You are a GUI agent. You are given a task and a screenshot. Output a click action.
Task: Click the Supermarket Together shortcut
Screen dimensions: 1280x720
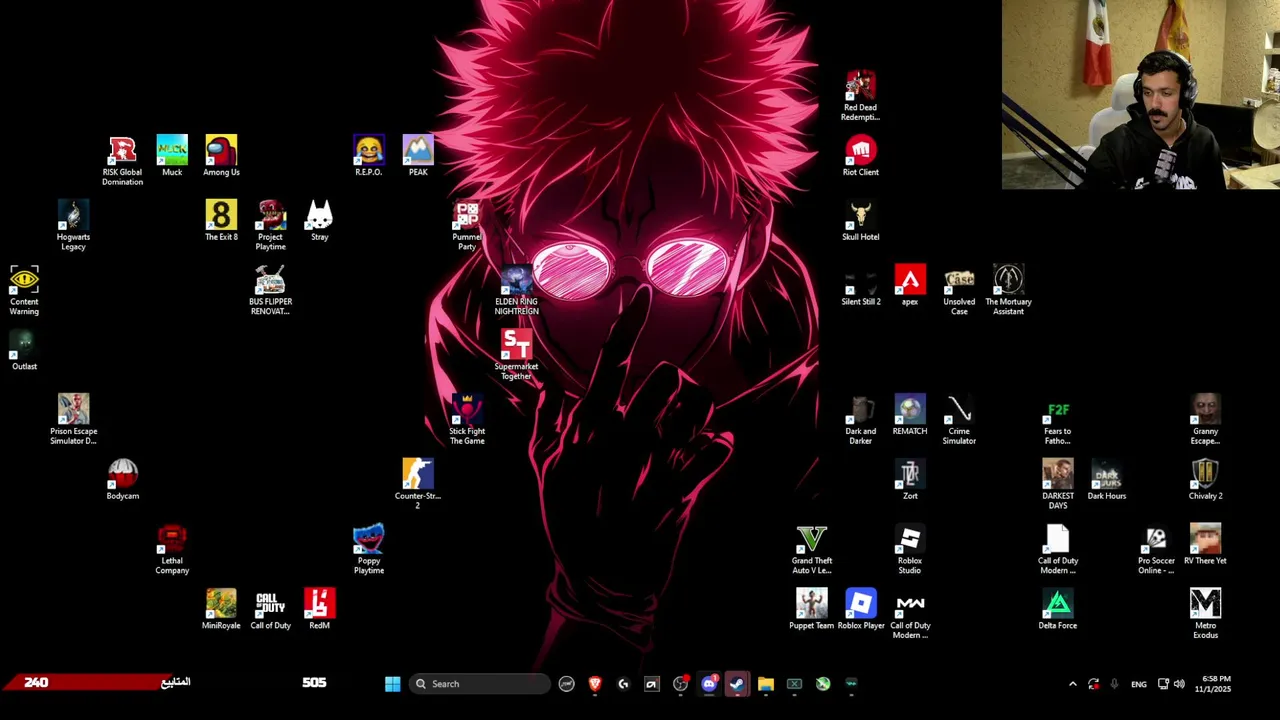click(516, 356)
